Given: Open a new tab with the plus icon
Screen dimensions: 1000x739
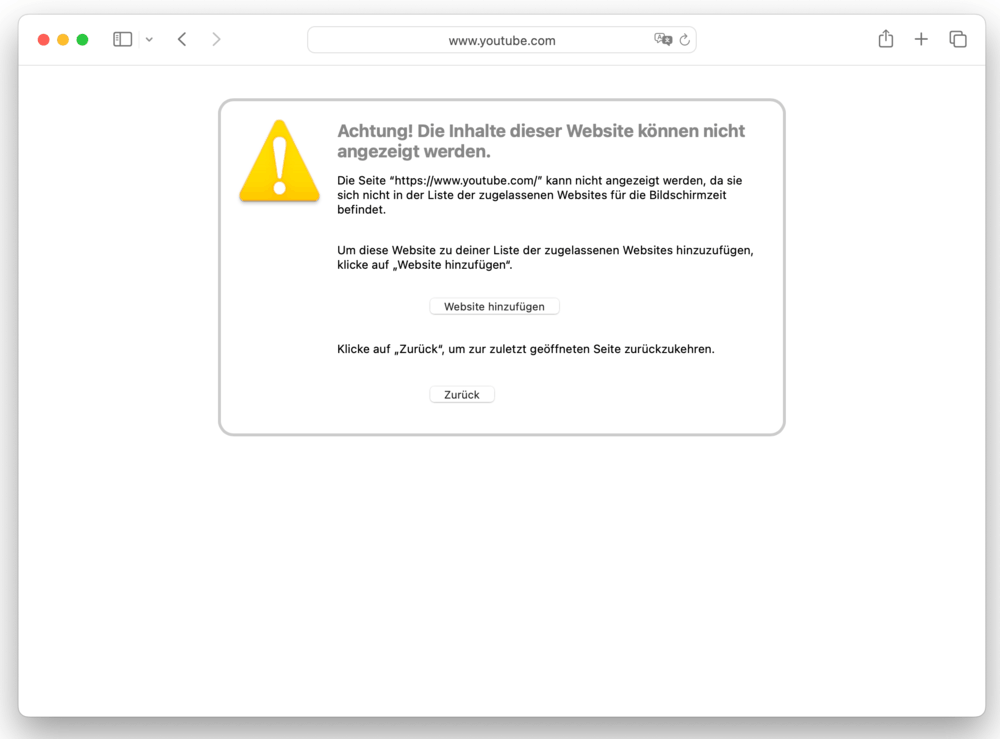Looking at the screenshot, I should (x=921, y=40).
